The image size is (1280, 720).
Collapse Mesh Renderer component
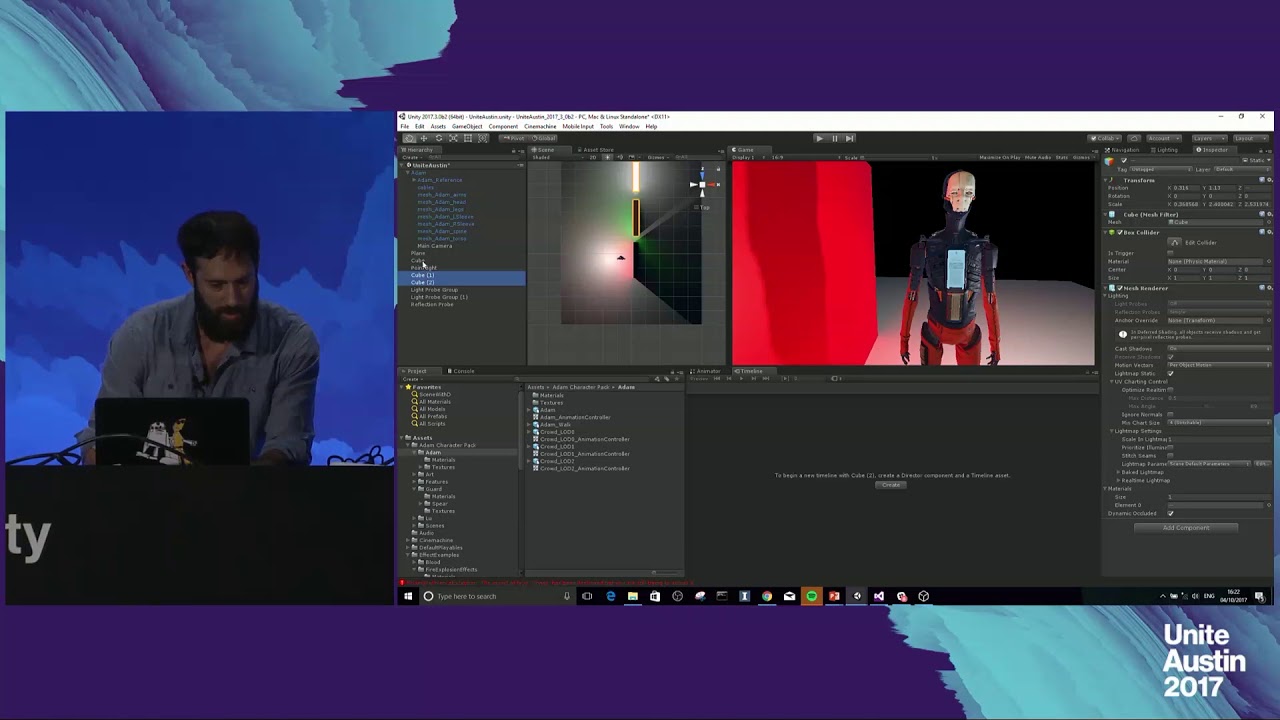click(1106, 288)
